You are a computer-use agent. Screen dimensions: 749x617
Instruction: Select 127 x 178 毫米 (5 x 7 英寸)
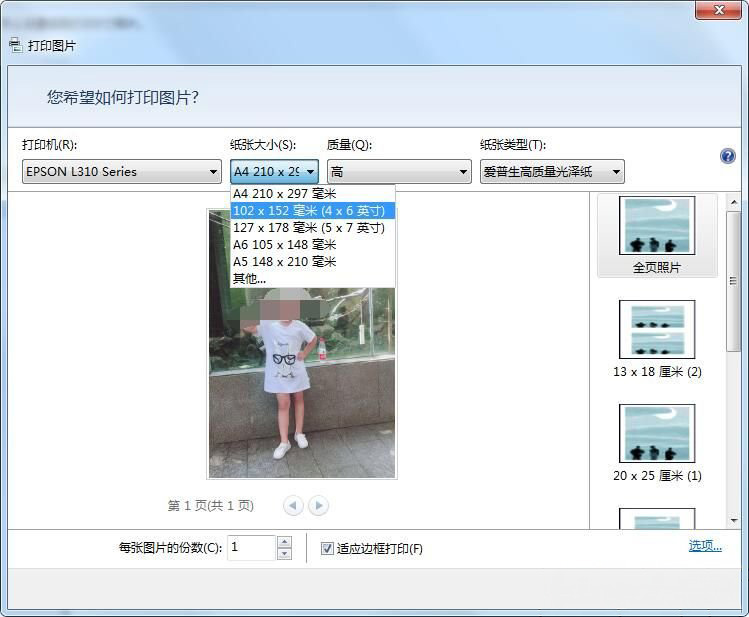313,228
